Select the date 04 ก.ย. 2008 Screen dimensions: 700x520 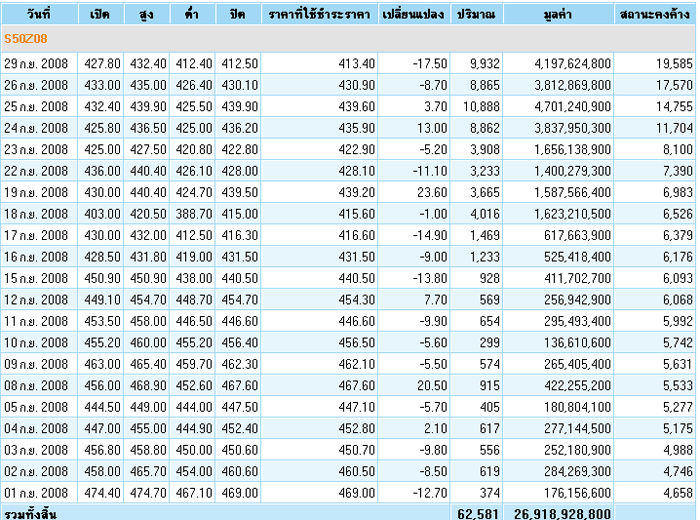point(36,428)
